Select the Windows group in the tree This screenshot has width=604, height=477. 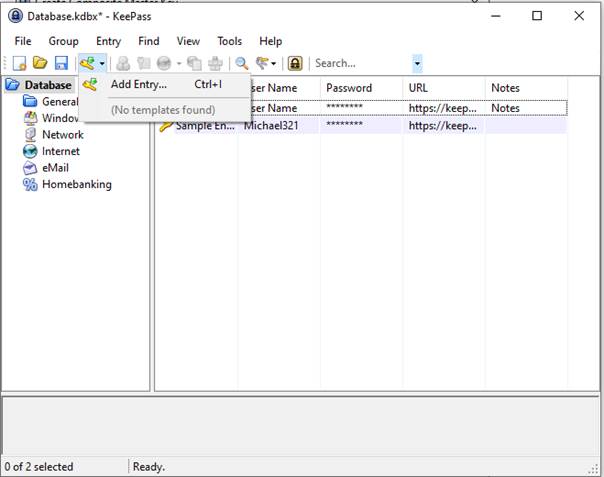60,118
